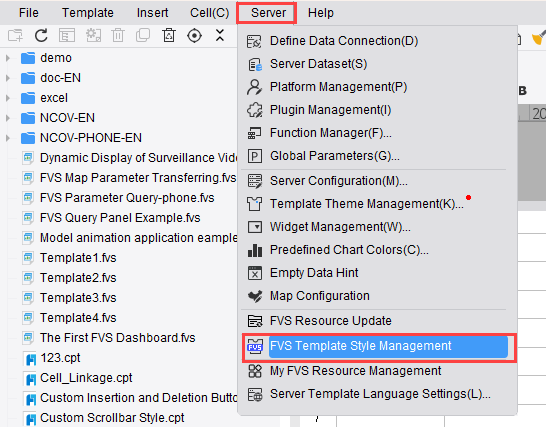Choose Map Configuration entry
The height and width of the screenshot is (427, 546).
click(x=320, y=296)
